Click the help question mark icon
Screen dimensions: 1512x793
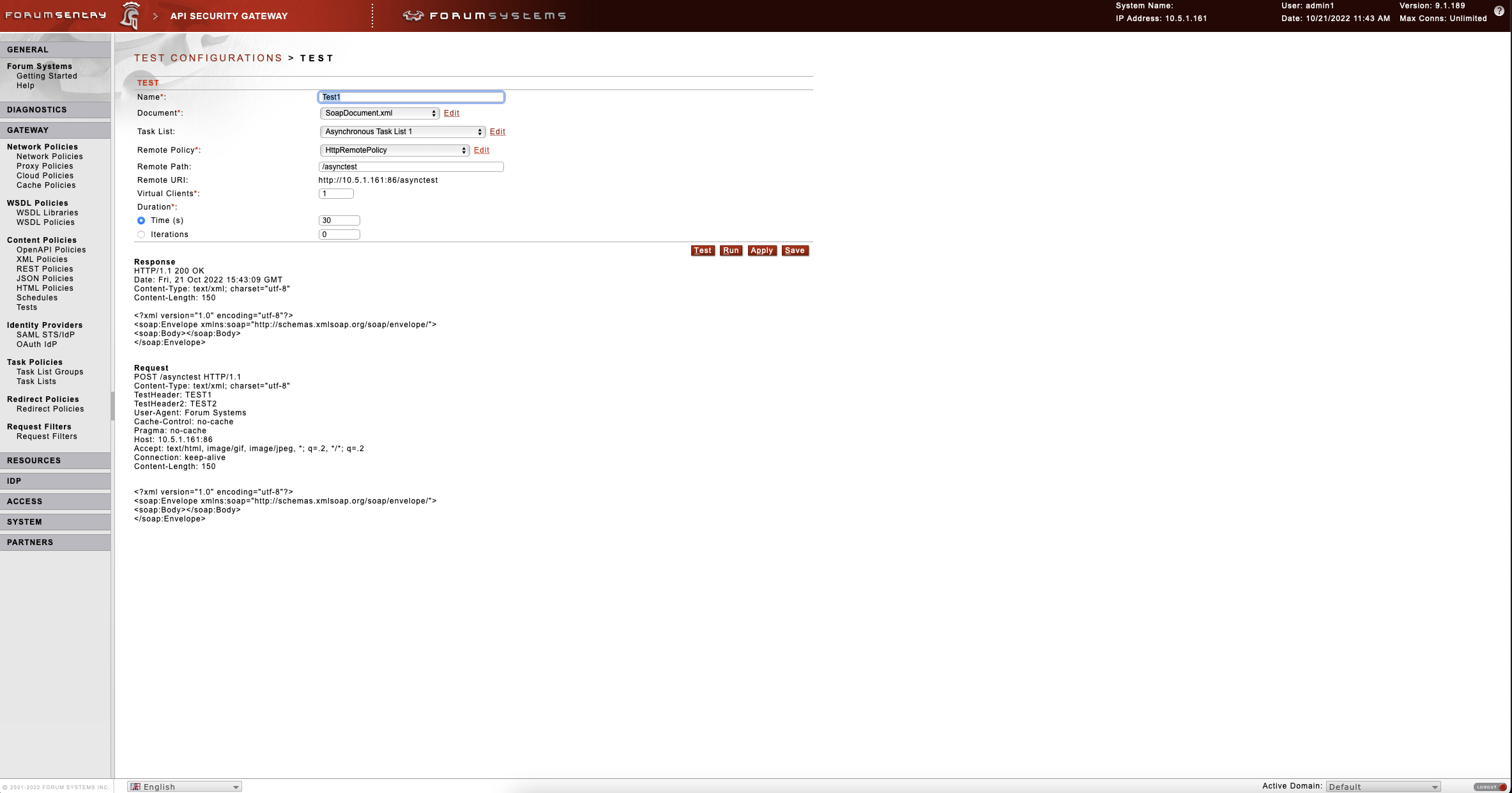(x=1499, y=11)
